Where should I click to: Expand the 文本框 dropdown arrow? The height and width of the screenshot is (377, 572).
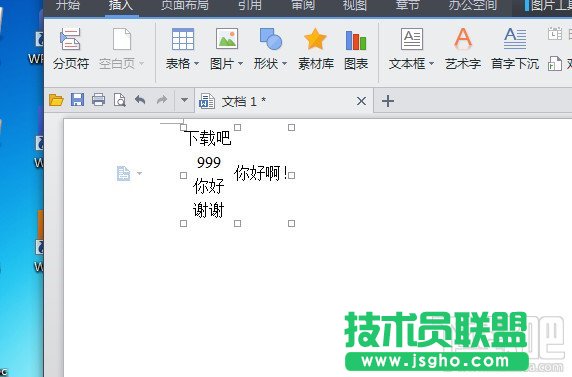click(432, 64)
